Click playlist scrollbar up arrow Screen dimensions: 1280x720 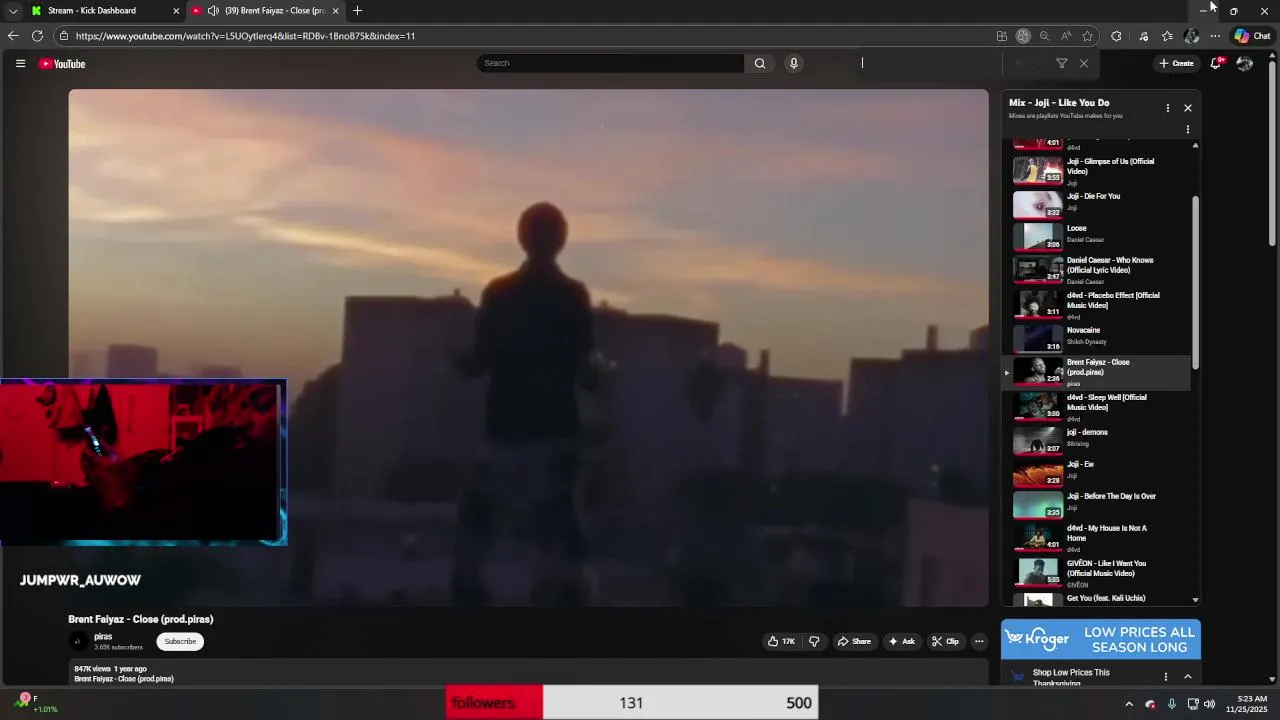[1195, 146]
